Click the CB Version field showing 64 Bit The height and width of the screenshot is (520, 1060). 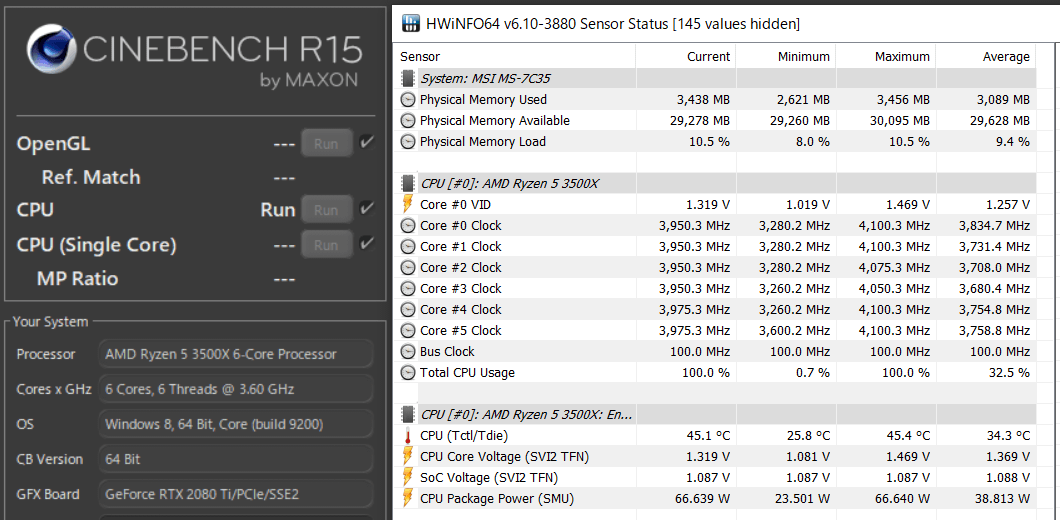(x=236, y=459)
